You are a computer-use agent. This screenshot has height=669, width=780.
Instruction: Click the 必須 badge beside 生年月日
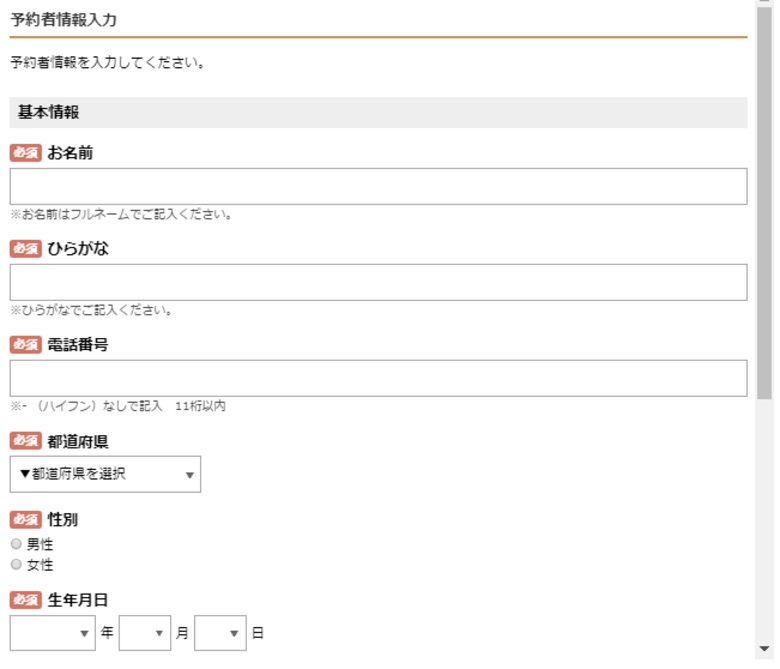pyautogui.click(x=25, y=600)
